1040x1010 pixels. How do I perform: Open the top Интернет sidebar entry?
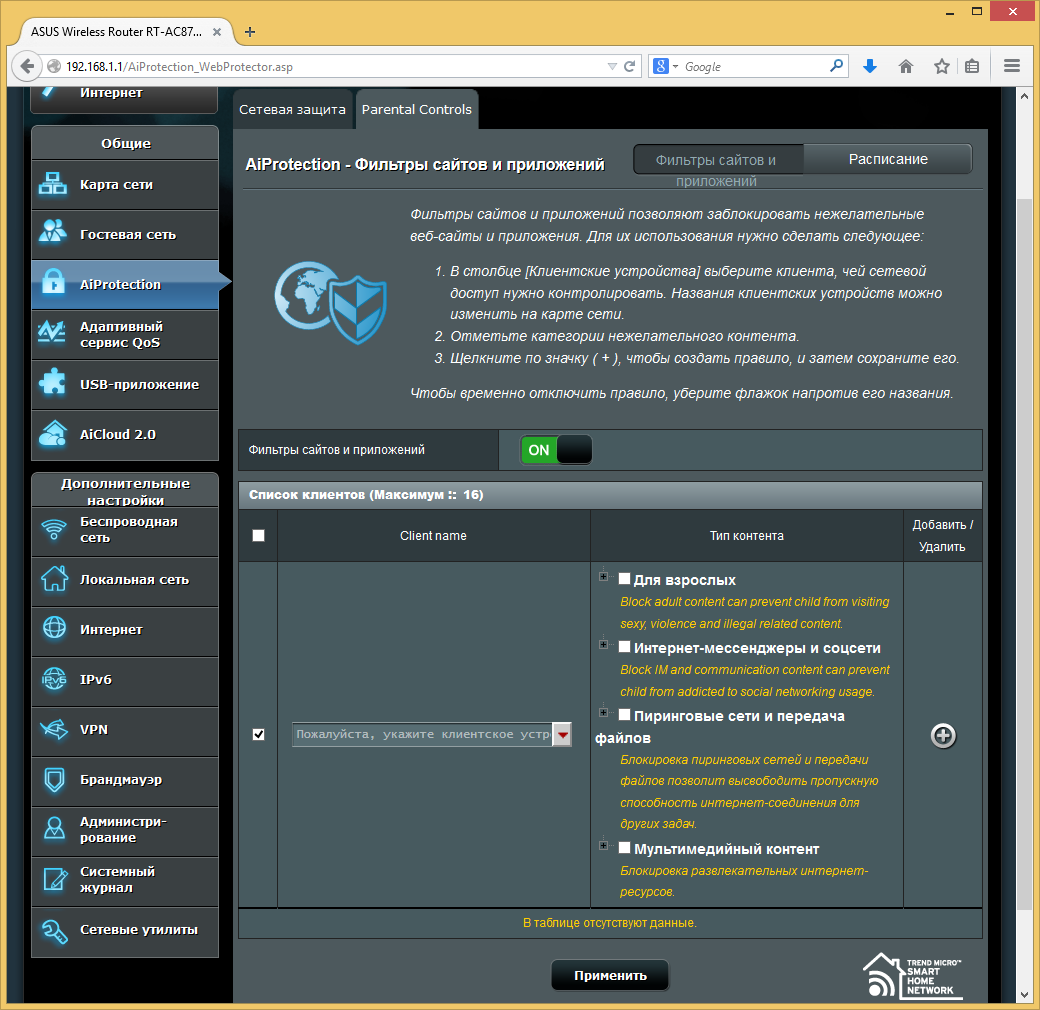point(125,98)
